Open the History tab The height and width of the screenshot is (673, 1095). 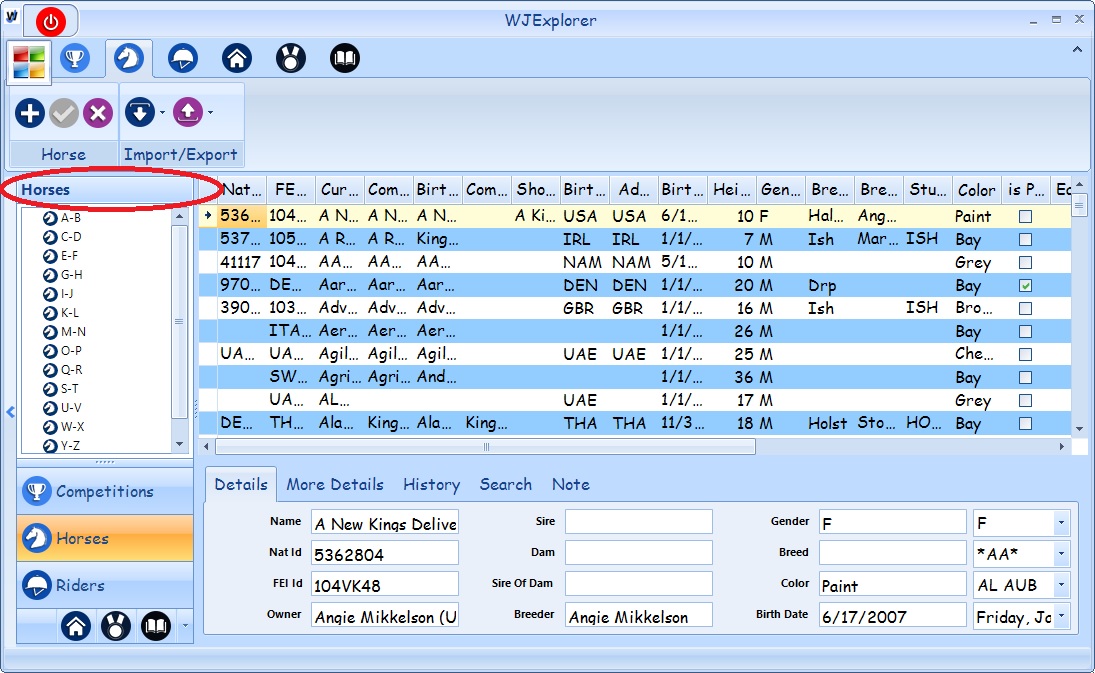[x=431, y=485]
